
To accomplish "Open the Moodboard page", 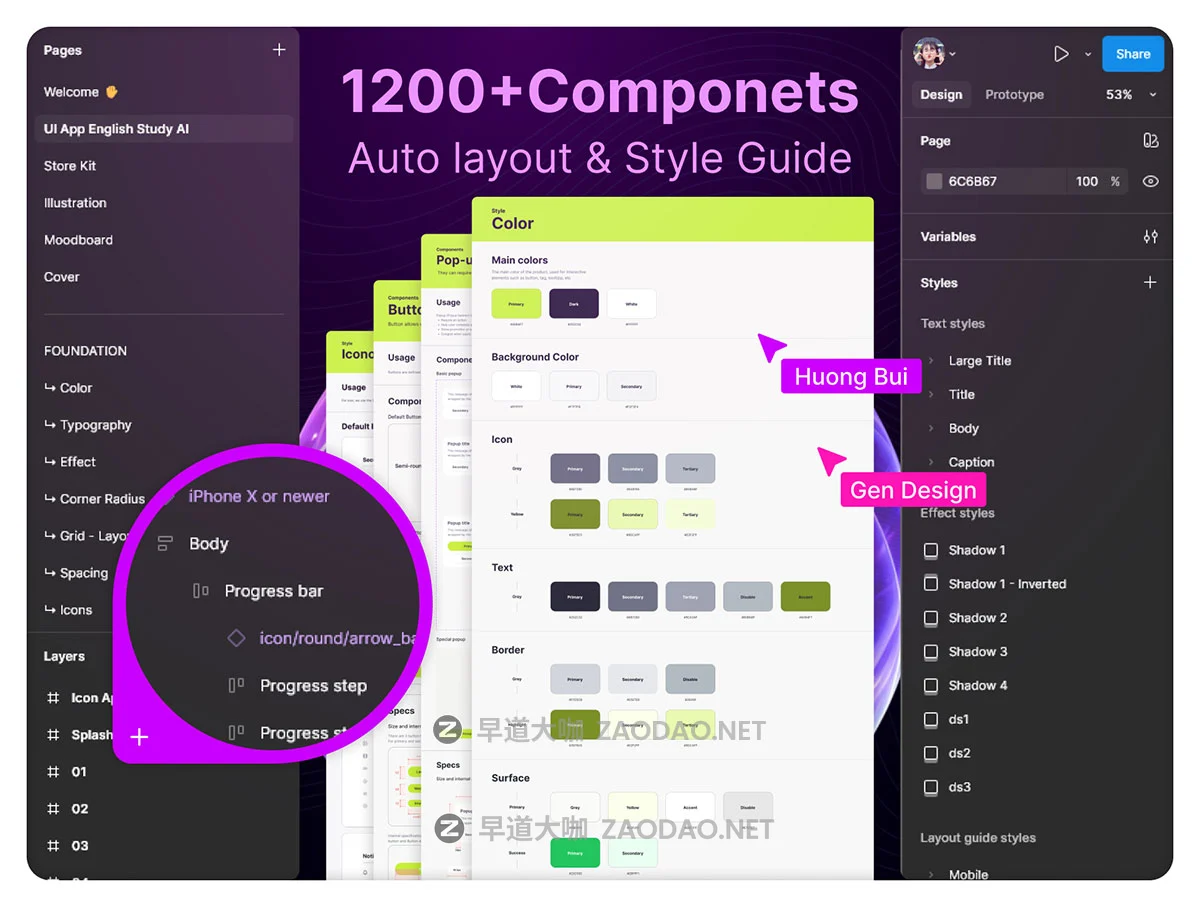I will (x=78, y=240).
